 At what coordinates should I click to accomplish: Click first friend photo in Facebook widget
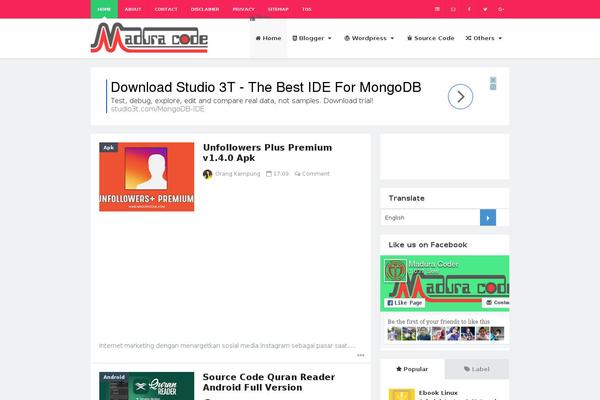coord(394,334)
